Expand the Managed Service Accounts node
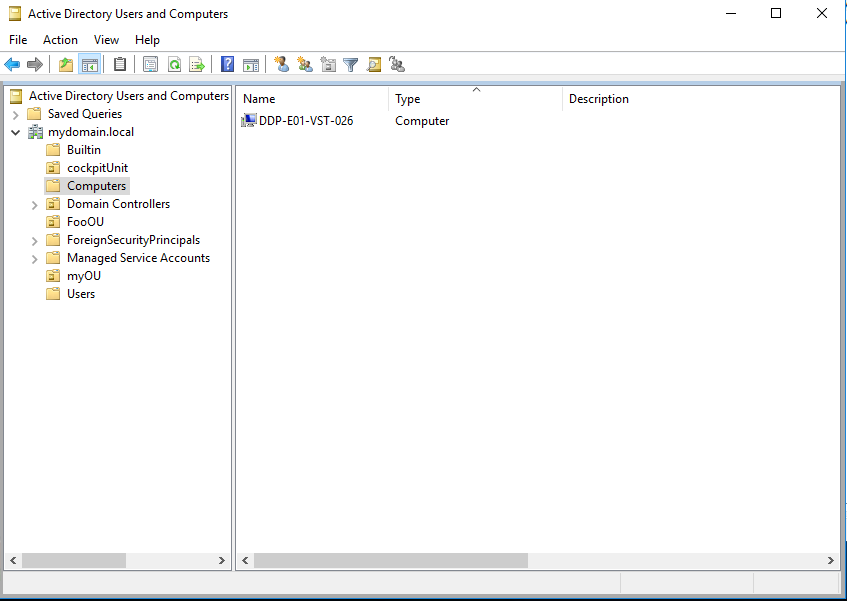The image size is (847, 601). (35, 259)
